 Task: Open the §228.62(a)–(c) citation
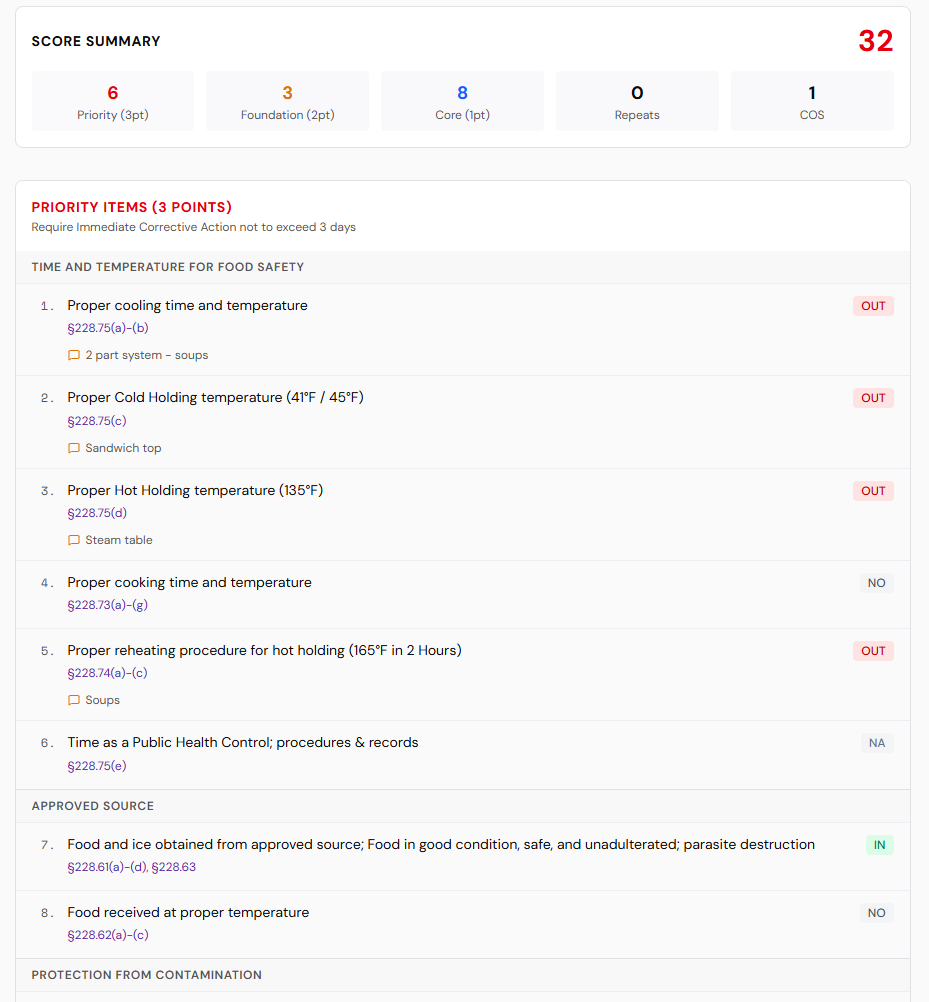[106, 935]
